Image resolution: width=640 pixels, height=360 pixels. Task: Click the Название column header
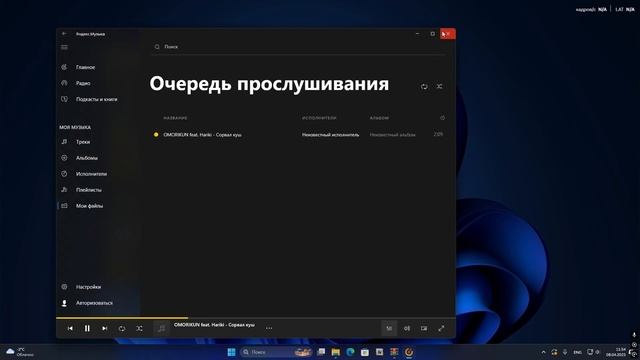pyautogui.click(x=175, y=118)
